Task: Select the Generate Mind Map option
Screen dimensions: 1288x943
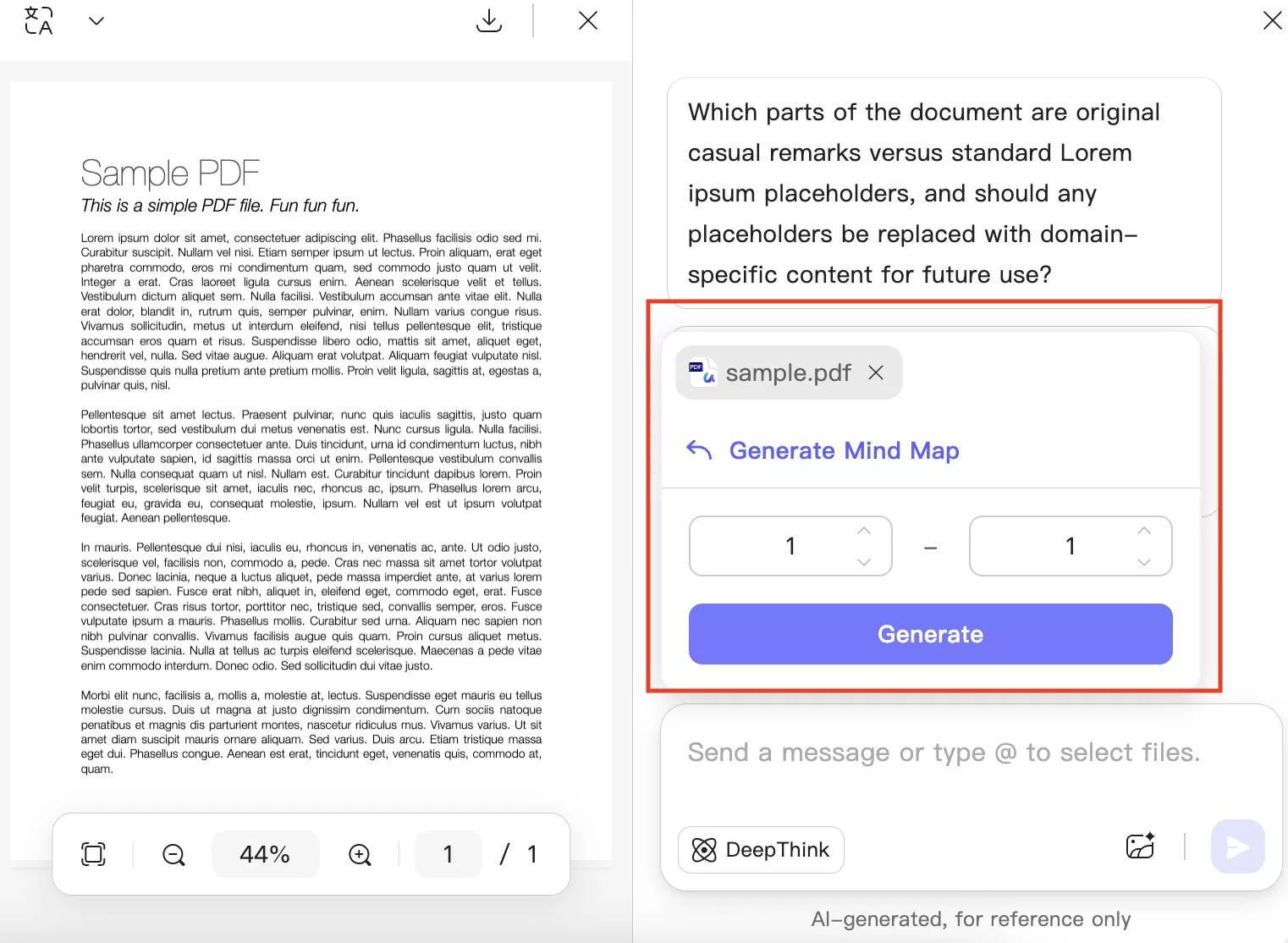Action: click(844, 450)
